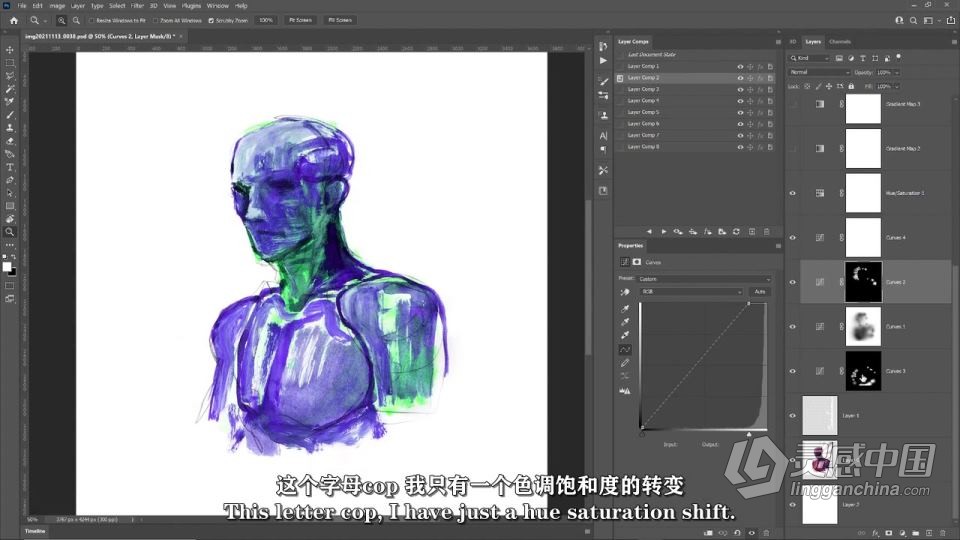Hide the Curves 1 layer
Screen dimensions: 960x540
point(792,326)
